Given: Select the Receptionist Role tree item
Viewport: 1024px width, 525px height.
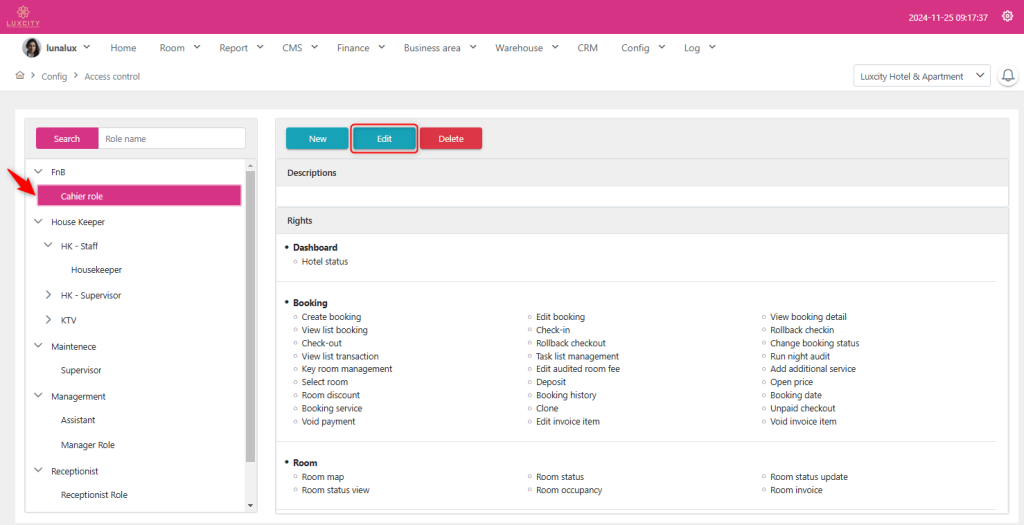Looking at the screenshot, I should pos(94,495).
